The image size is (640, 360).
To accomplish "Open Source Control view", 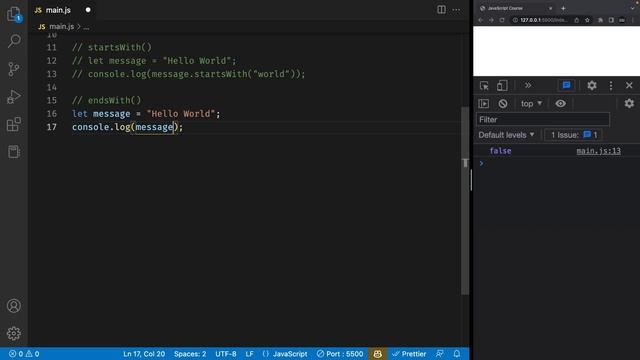I will [x=14, y=69].
